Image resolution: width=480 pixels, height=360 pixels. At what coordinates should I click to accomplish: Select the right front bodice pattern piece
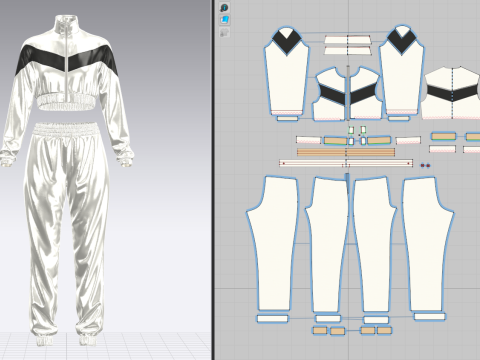[365, 93]
